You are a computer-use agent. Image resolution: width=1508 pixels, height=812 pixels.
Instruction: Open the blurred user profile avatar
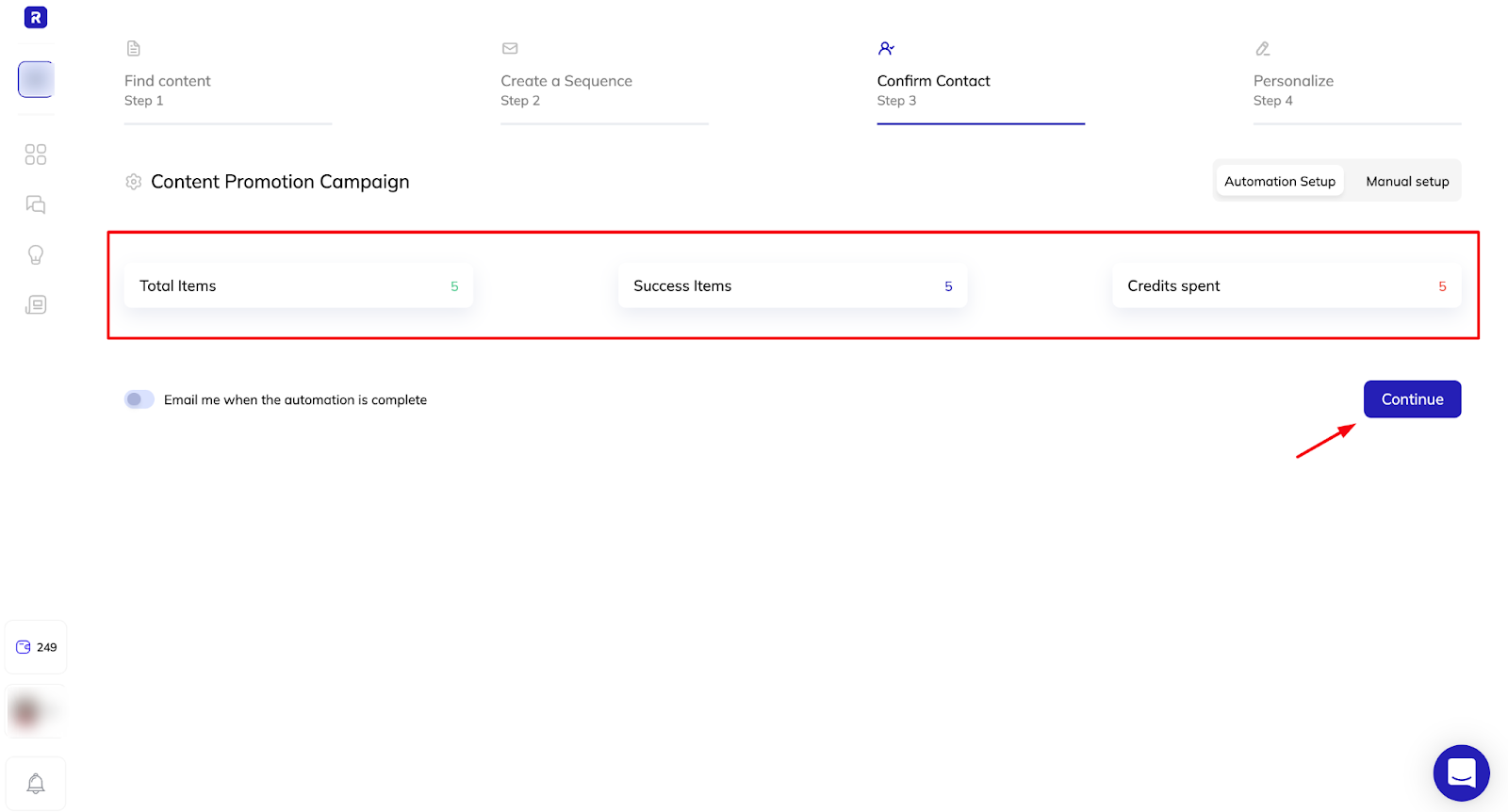36,711
